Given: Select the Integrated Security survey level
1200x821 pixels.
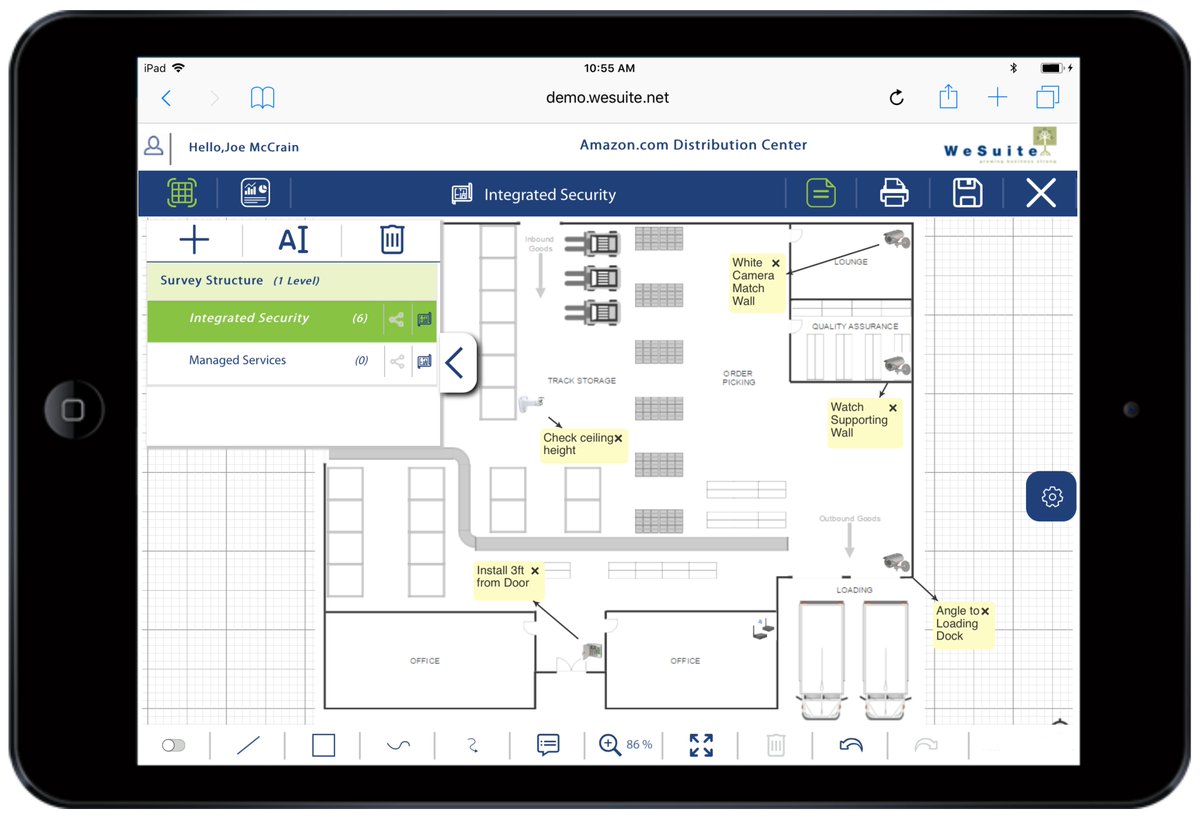Looking at the screenshot, I should [x=249, y=319].
